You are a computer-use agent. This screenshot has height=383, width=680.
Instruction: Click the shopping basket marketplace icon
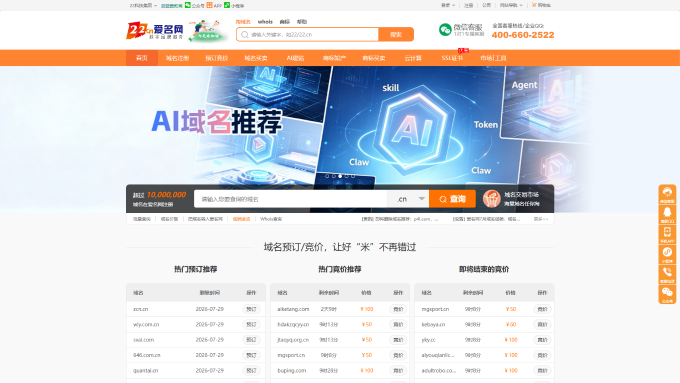pyautogui.click(x=491, y=199)
